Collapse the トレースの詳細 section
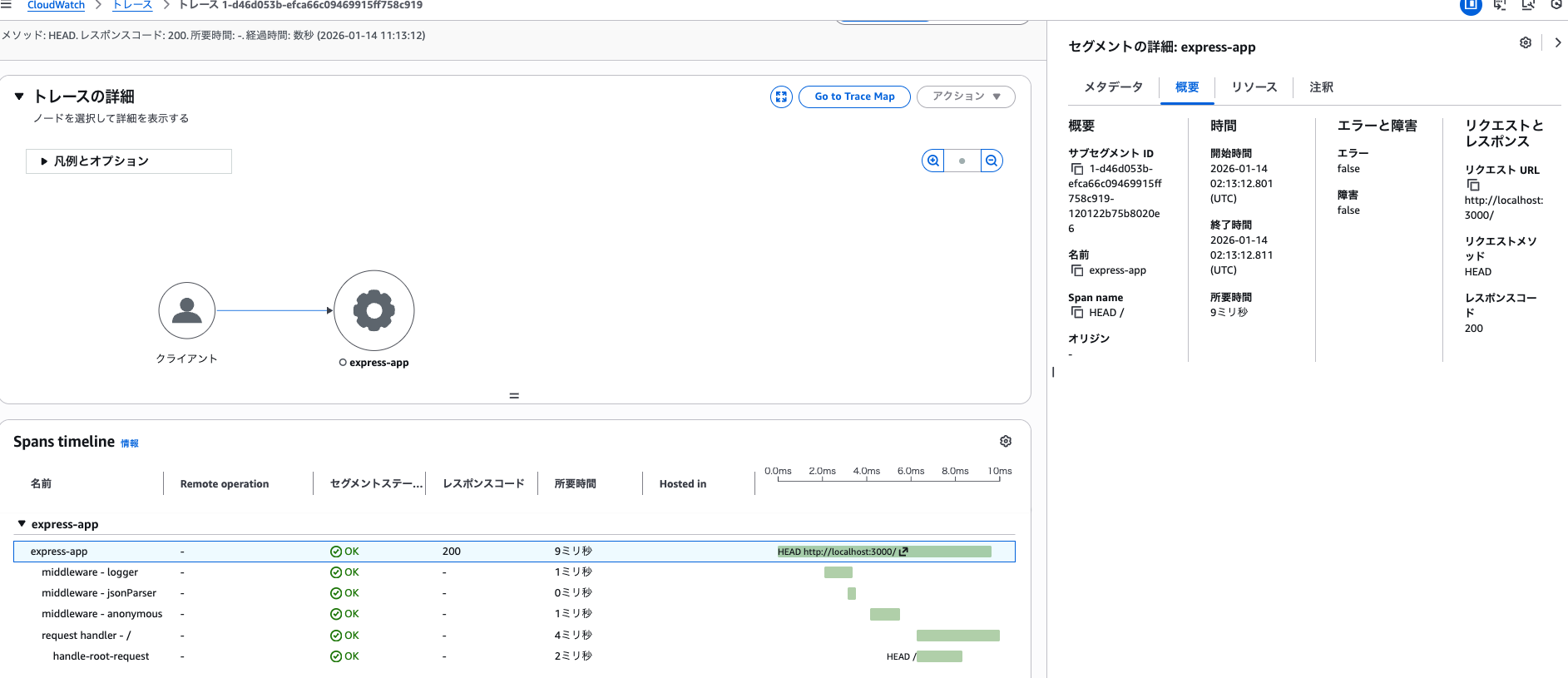This screenshot has width=1568, height=678. [x=19, y=97]
